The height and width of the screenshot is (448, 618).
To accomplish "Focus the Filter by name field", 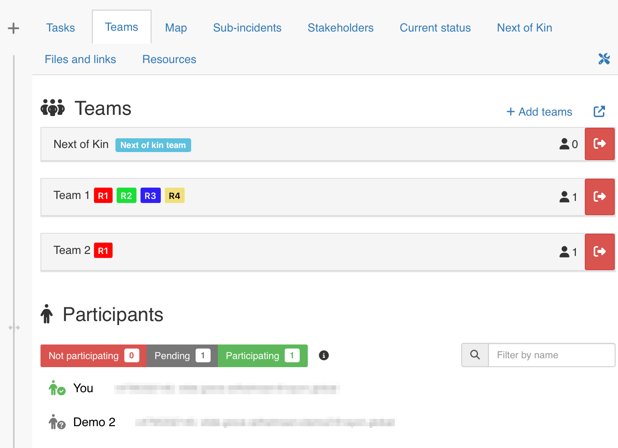I will 551,355.
